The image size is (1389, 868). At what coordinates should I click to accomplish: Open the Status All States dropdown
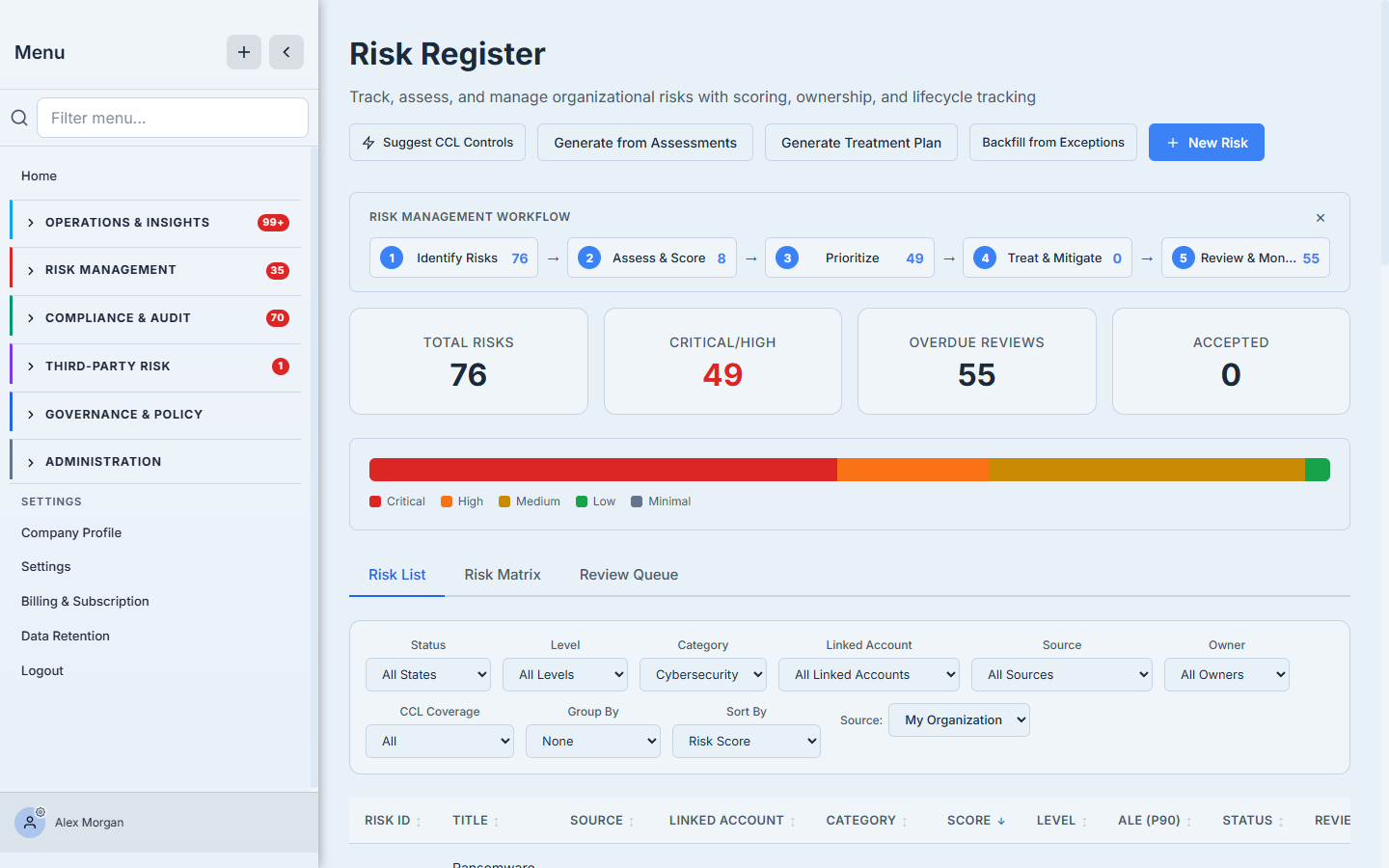click(x=428, y=675)
